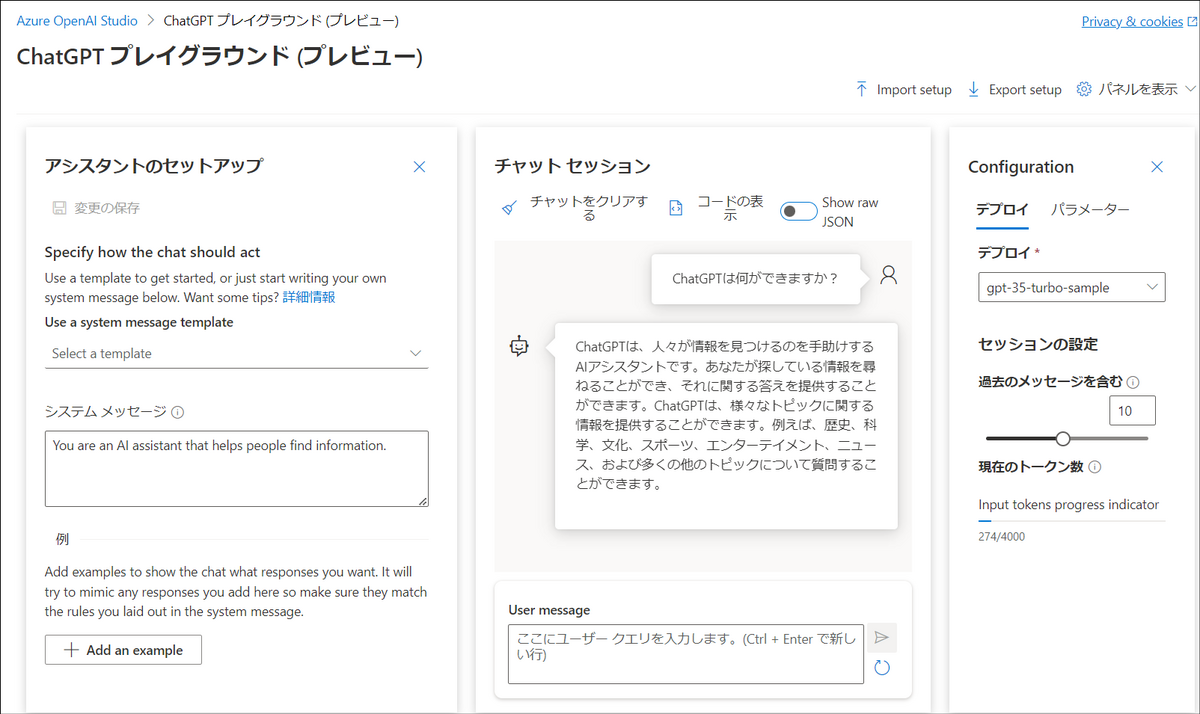Switch to the デプロイ tab
The image size is (1200, 714).
(1002, 210)
